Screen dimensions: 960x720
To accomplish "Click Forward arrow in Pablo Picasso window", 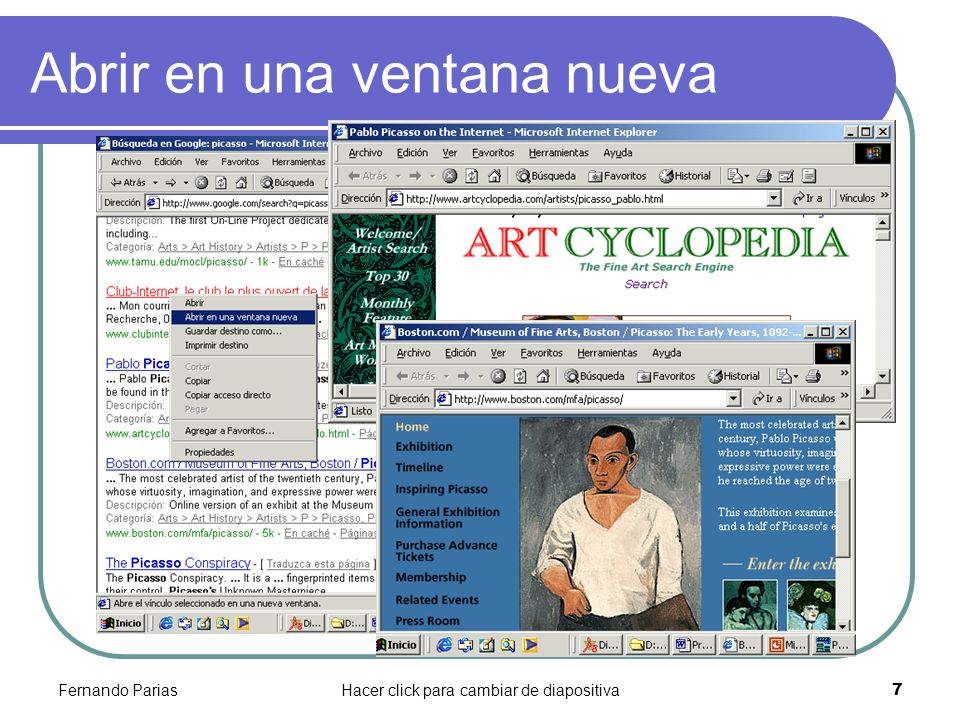I will click(416, 176).
